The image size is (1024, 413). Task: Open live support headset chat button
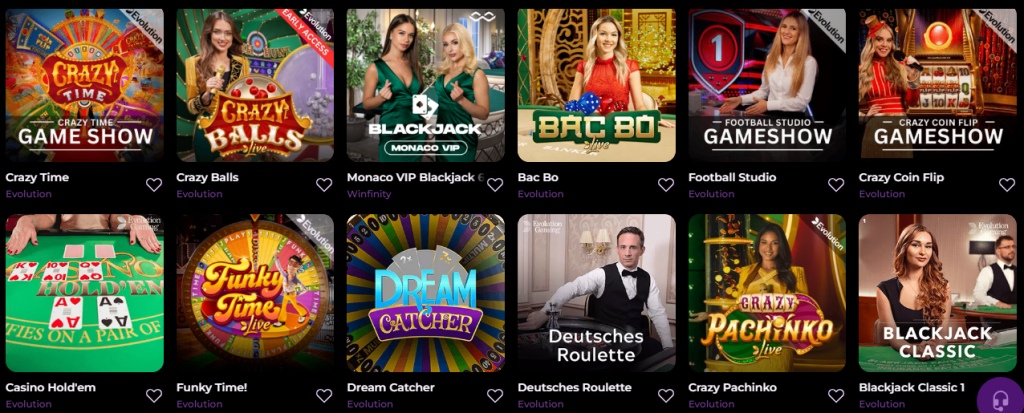tap(1000, 399)
